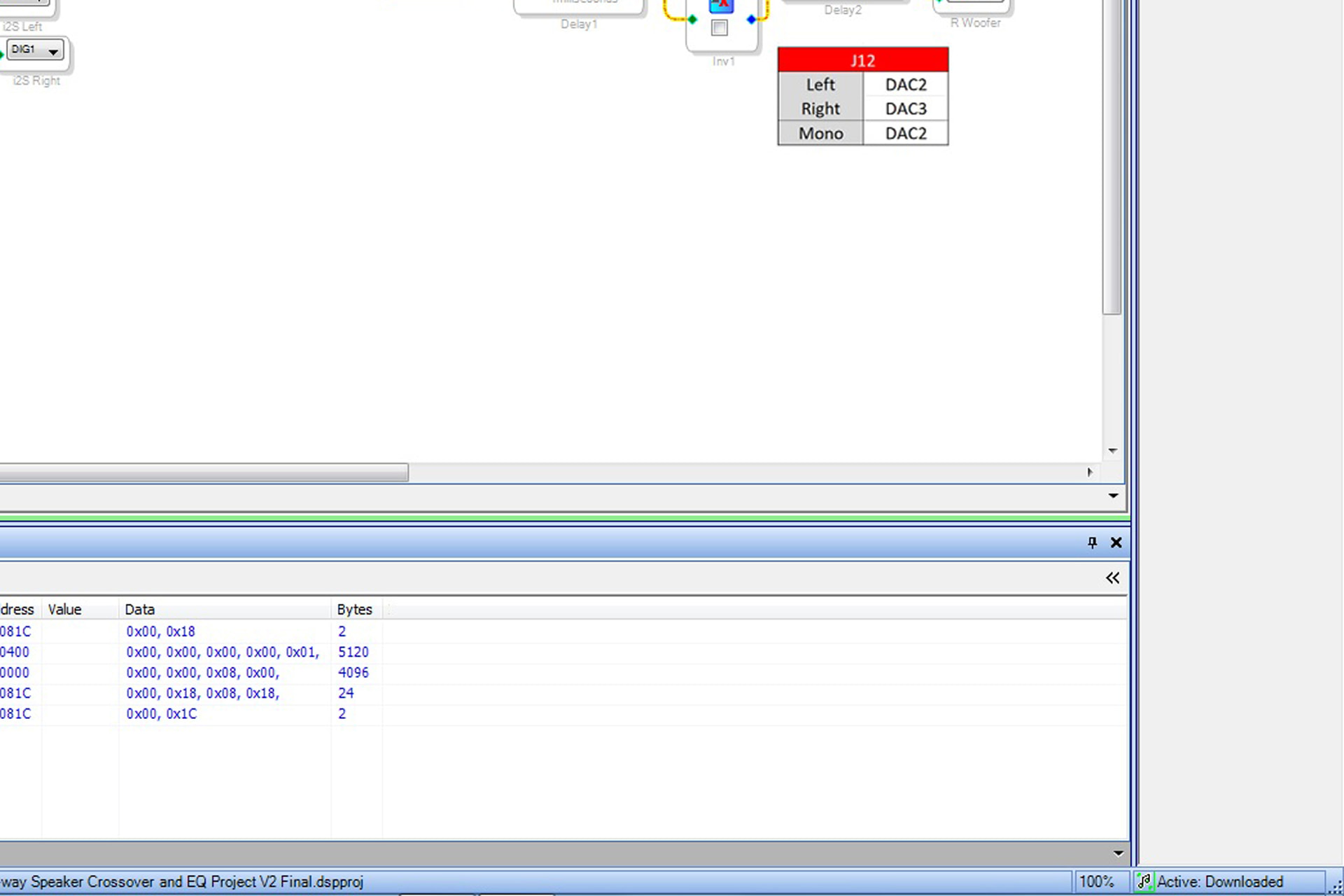Image resolution: width=1344 pixels, height=896 pixels.
Task: Pin the capture panel with pushpin icon
Action: point(1092,542)
